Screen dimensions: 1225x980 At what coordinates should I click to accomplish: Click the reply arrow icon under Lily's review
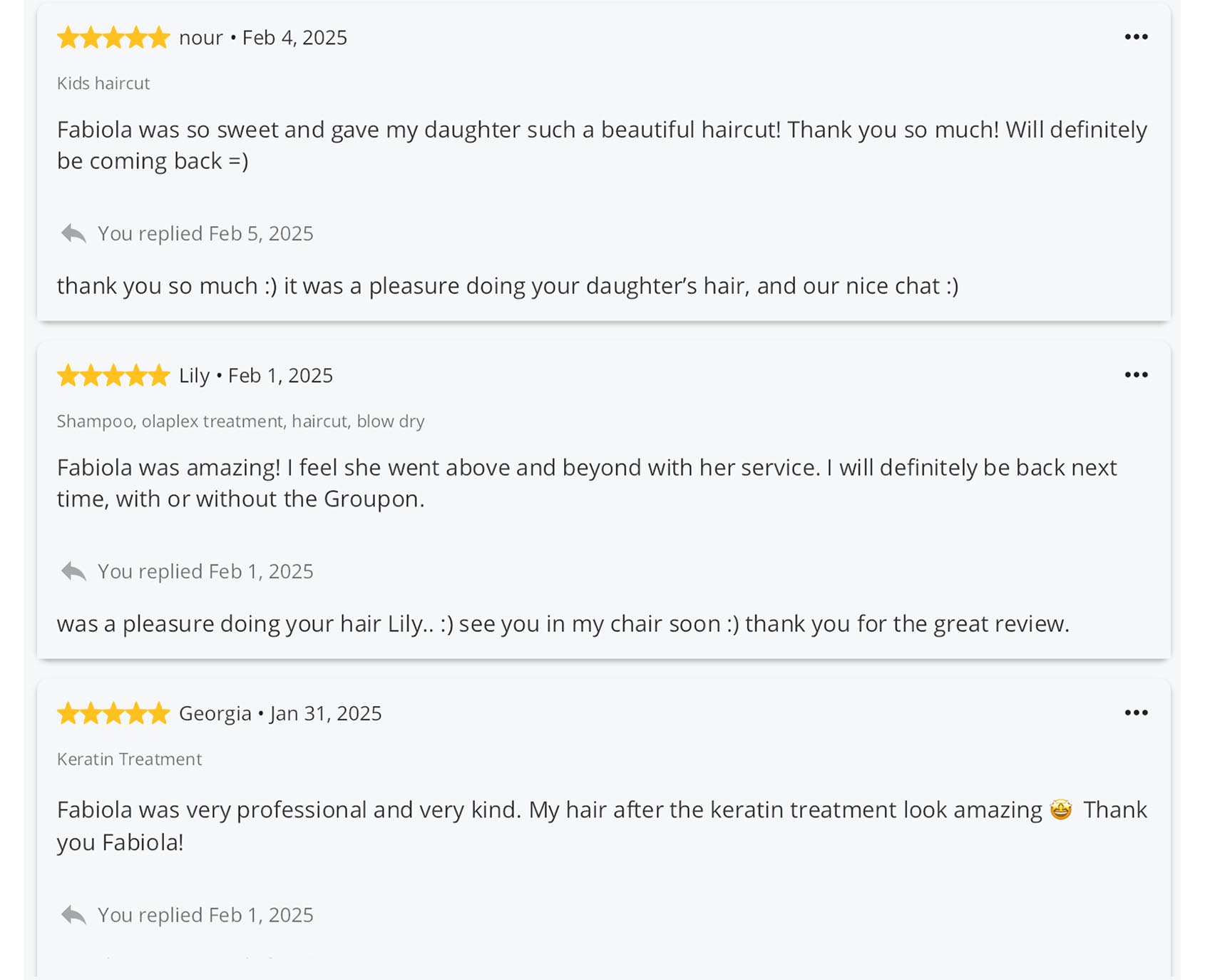click(x=73, y=572)
